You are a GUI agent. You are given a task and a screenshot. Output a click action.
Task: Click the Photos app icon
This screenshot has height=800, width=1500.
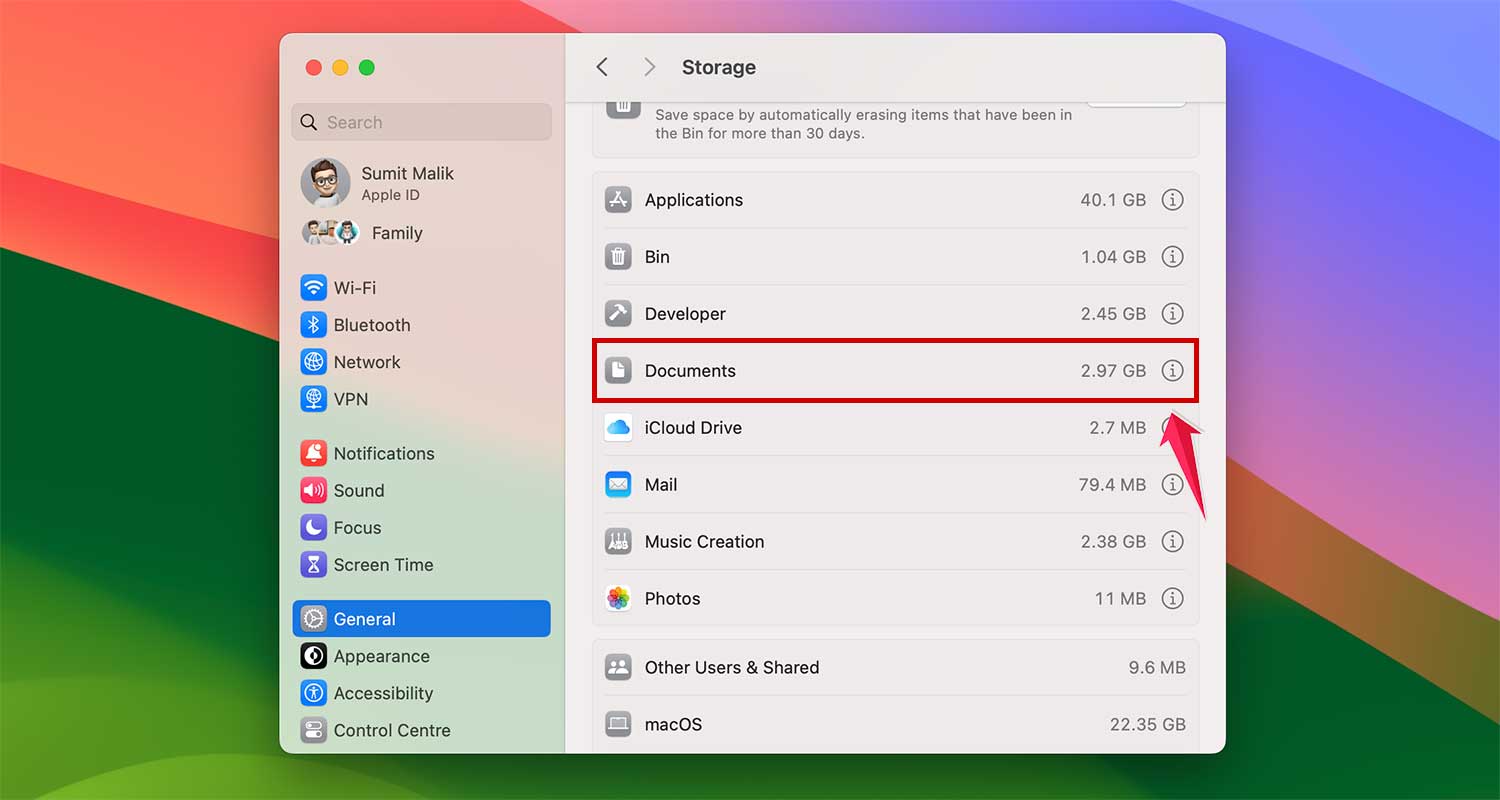[x=617, y=598]
